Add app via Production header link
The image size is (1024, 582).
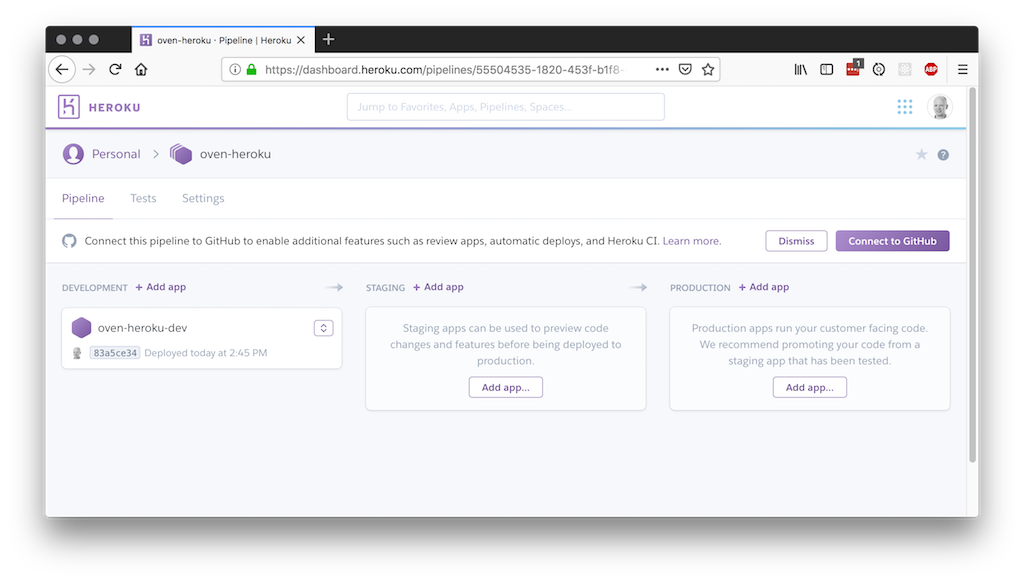763,287
